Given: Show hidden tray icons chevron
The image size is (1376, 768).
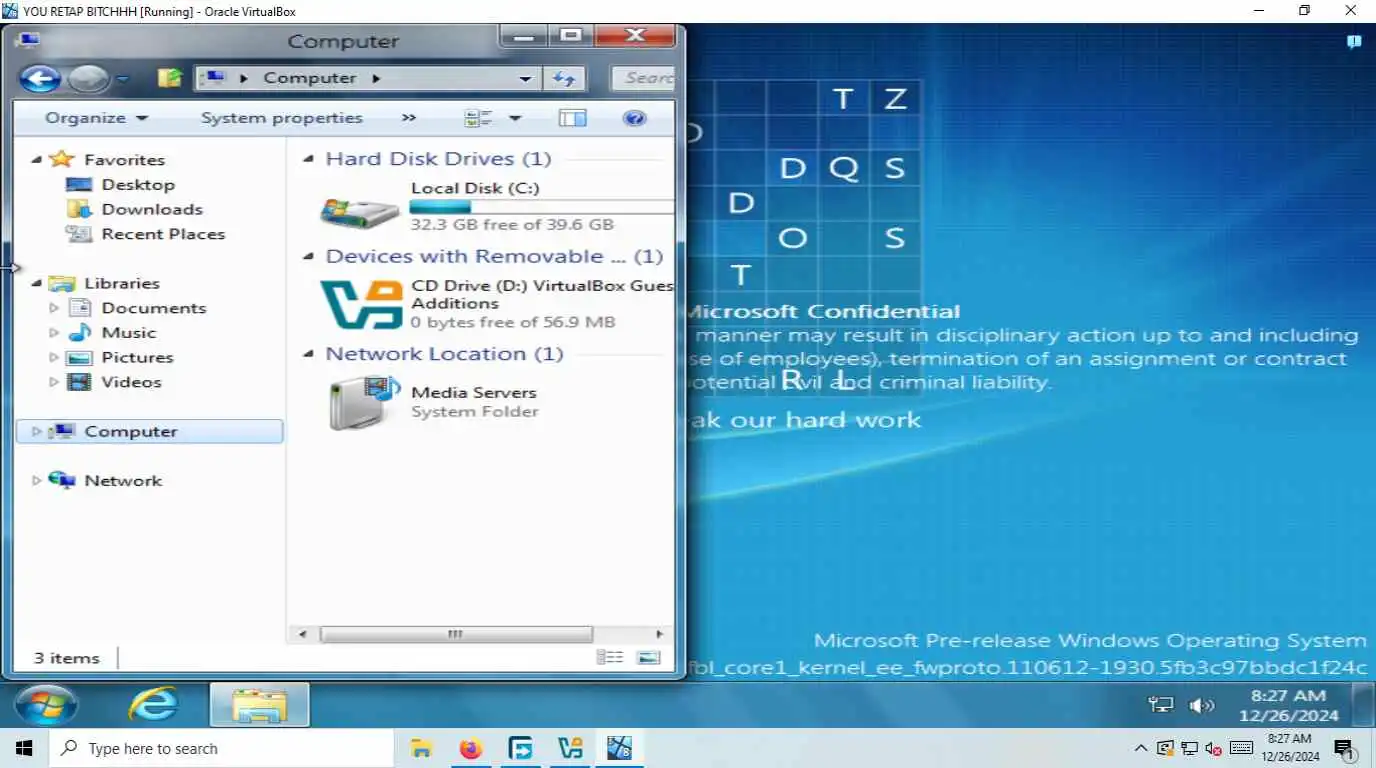Looking at the screenshot, I should point(1140,748).
